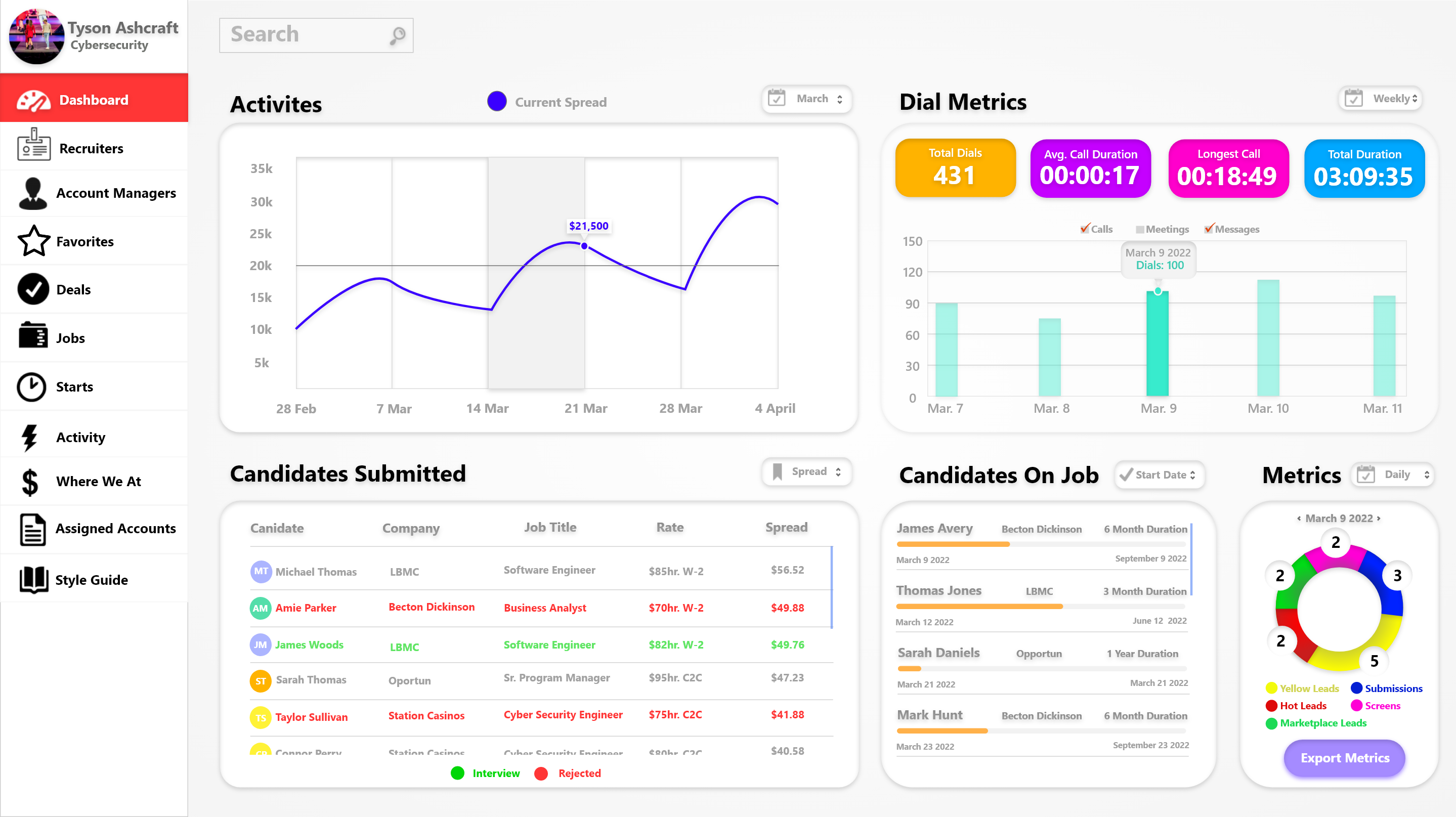The height and width of the screenshot is (817, 1456).
Task: Click the Where We At dollar icon
Action: coord(29,482)
